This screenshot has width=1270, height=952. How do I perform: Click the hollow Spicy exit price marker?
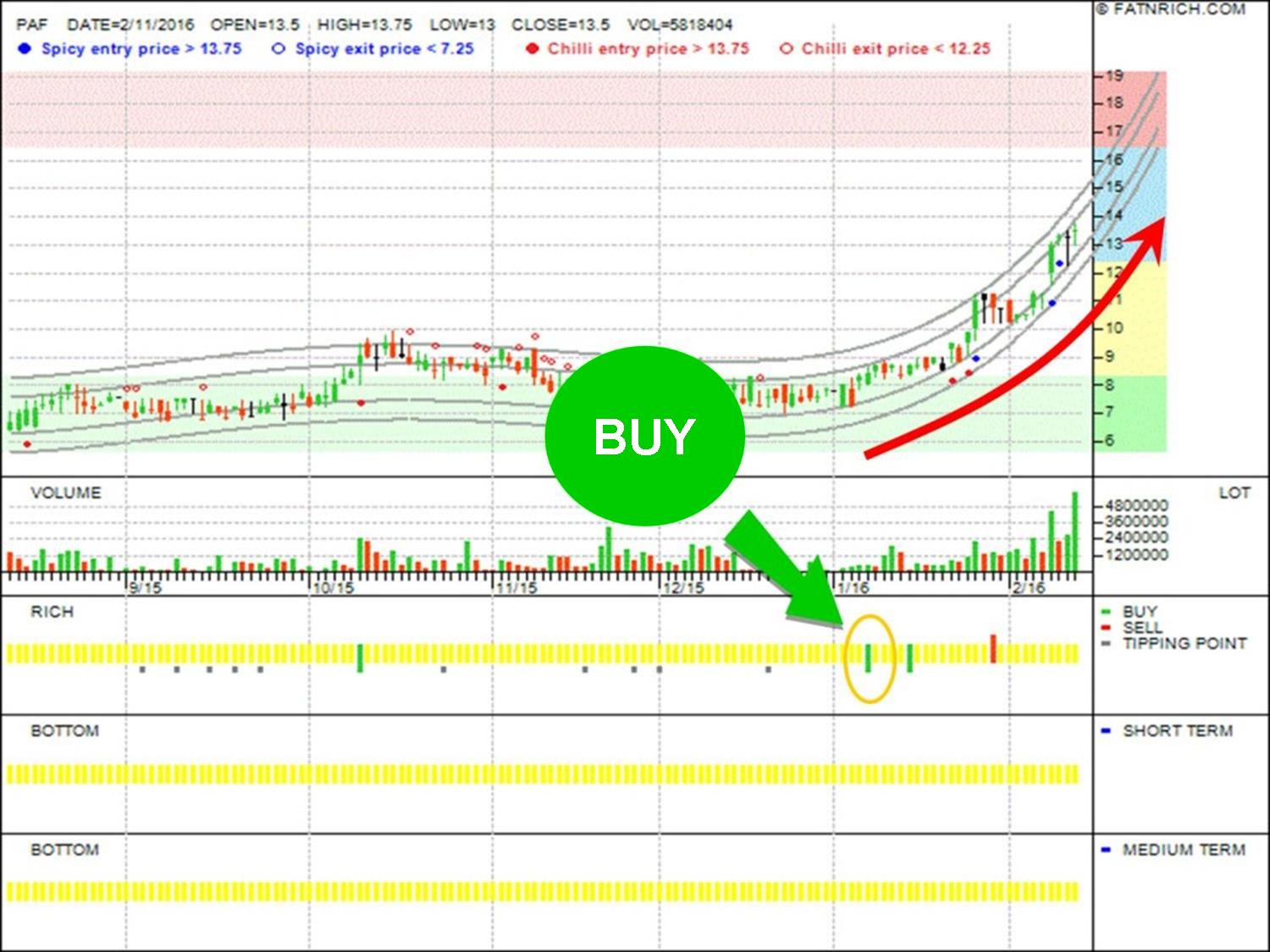pos(278,49)
